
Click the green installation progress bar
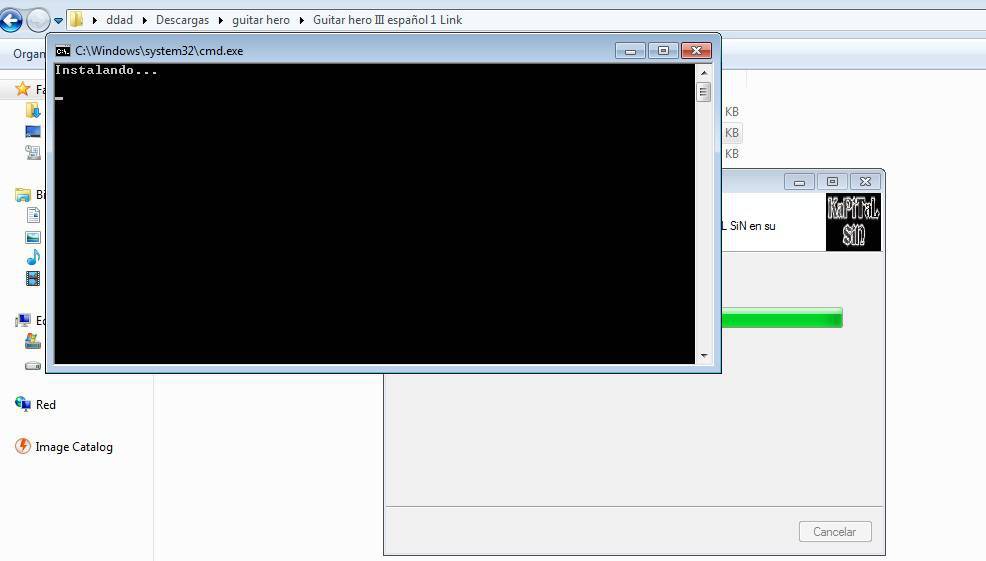[x=782, y=318]
